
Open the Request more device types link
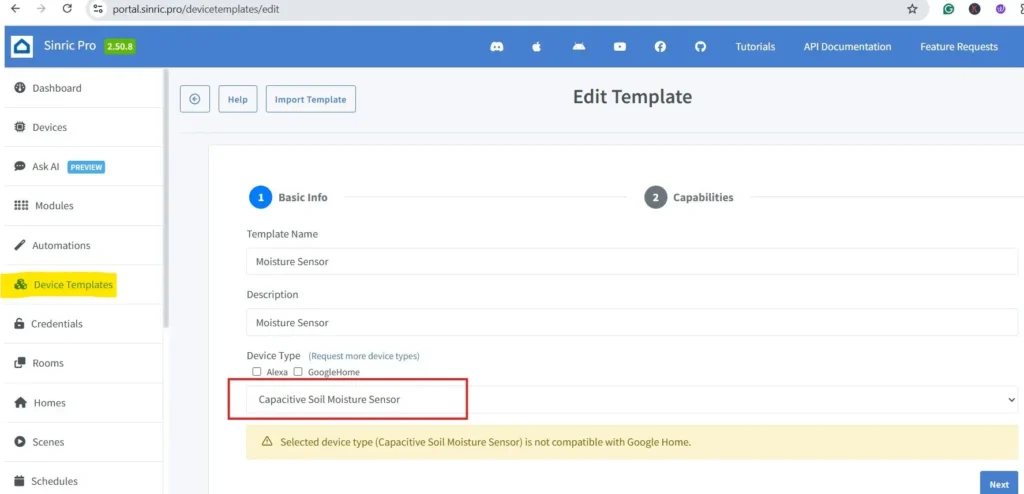(364, 356)
